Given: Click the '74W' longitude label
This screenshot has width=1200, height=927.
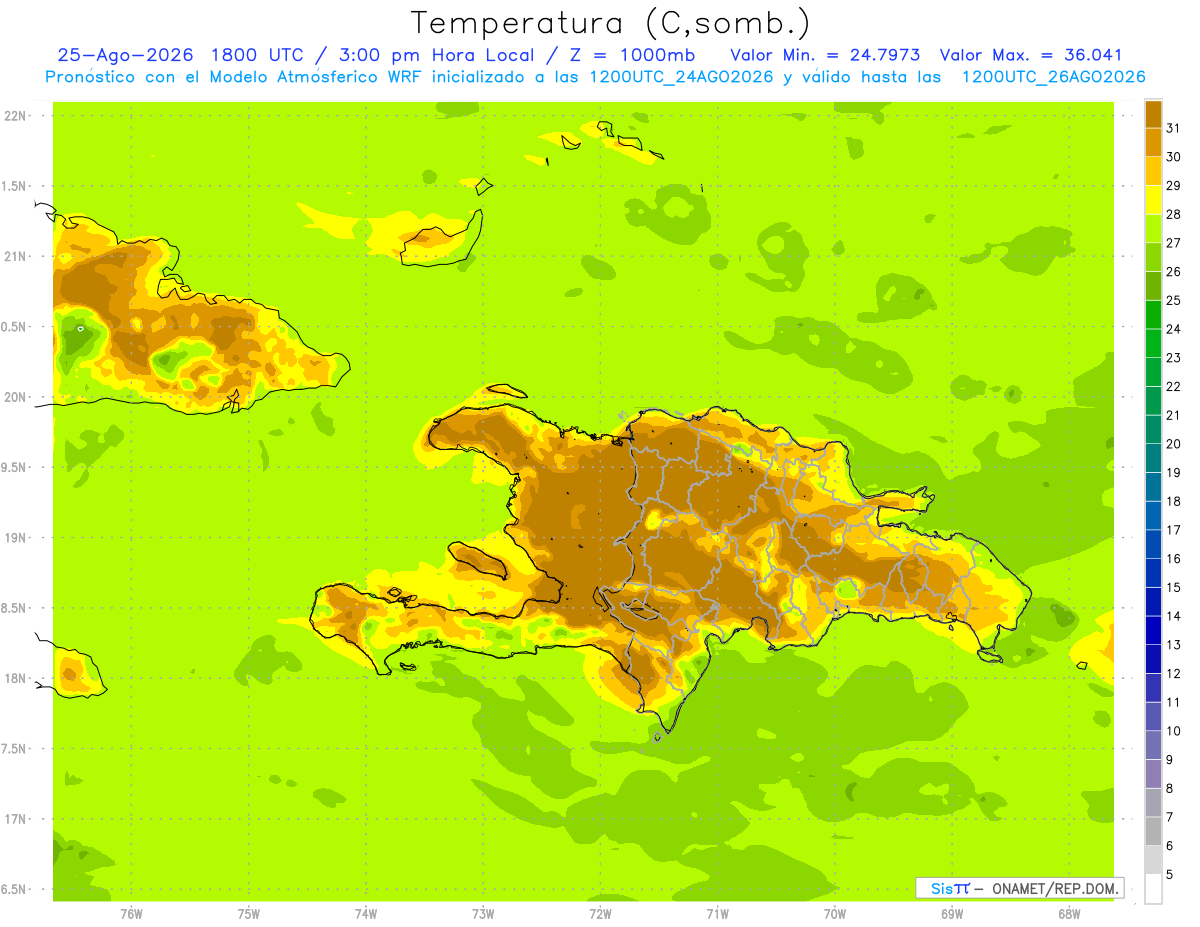Looking at the screenshot, I should tap(365, 913).
